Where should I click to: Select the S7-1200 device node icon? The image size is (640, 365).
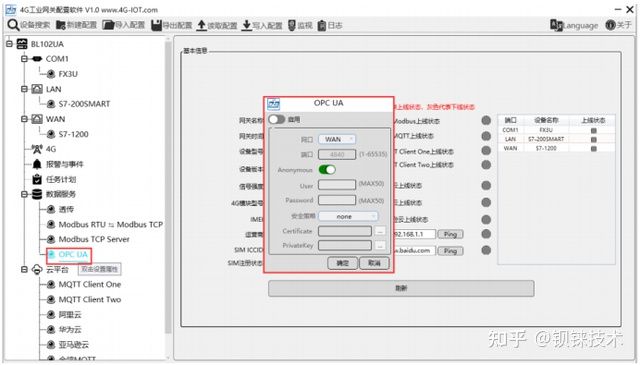[x=51, y=134]
